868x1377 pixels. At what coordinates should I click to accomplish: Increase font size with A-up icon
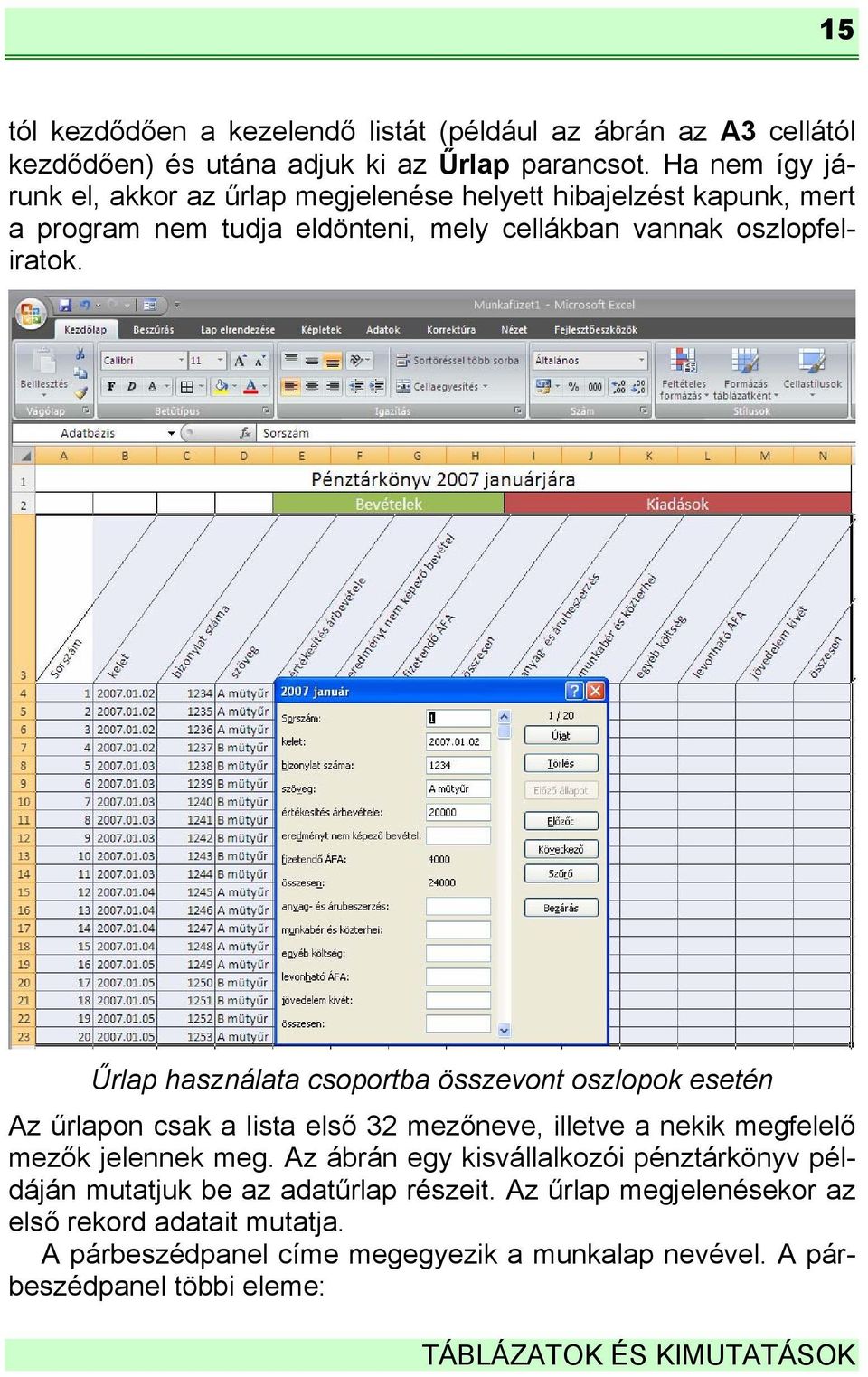point(240,361)
